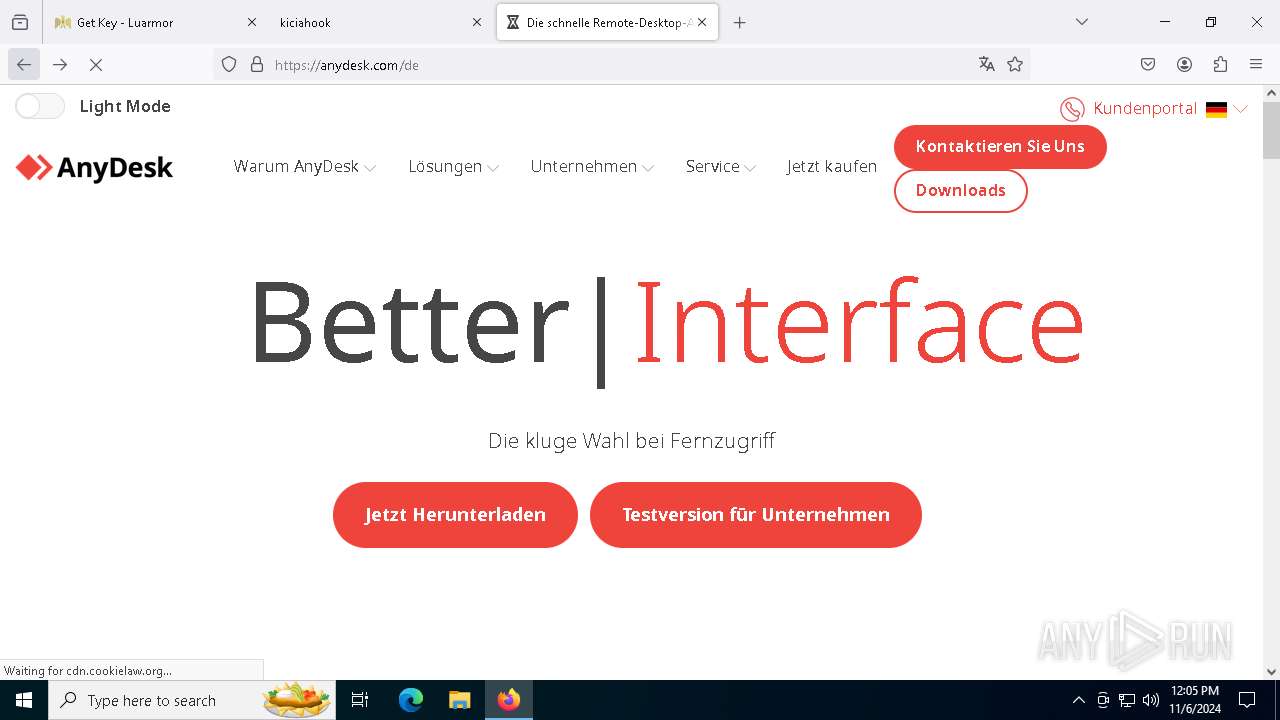Expand the Lösungen menu
This screenshot has width=1280, height=720.
[454, 167]
